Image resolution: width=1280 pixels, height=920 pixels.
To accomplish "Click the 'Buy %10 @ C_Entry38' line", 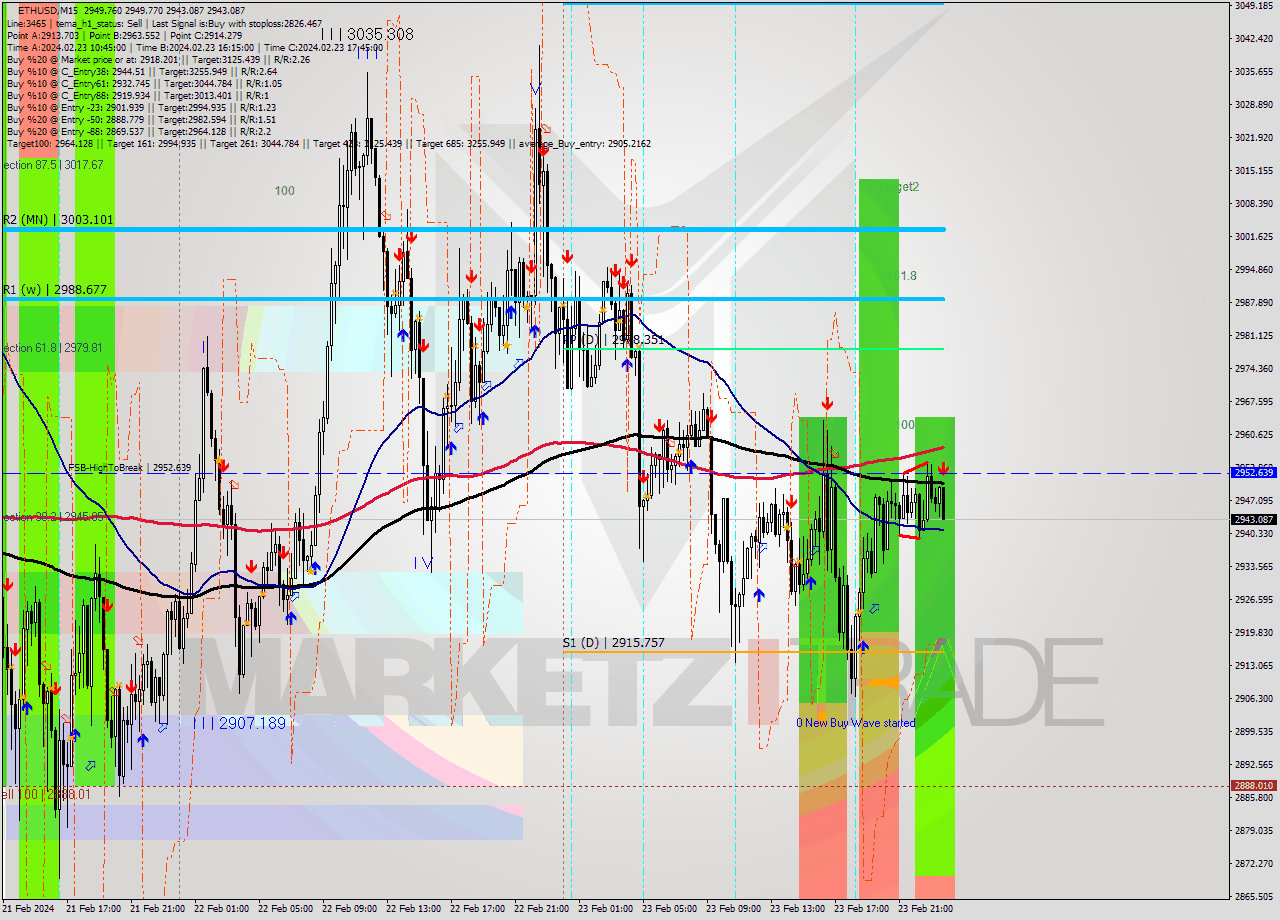I will click(x=142, y=71).
